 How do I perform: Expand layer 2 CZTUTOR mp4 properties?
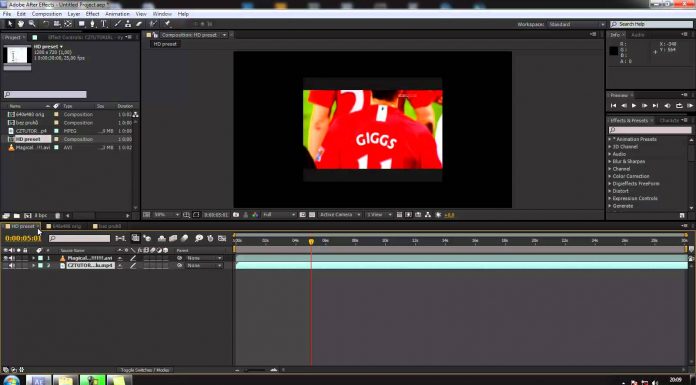point(33,266)
